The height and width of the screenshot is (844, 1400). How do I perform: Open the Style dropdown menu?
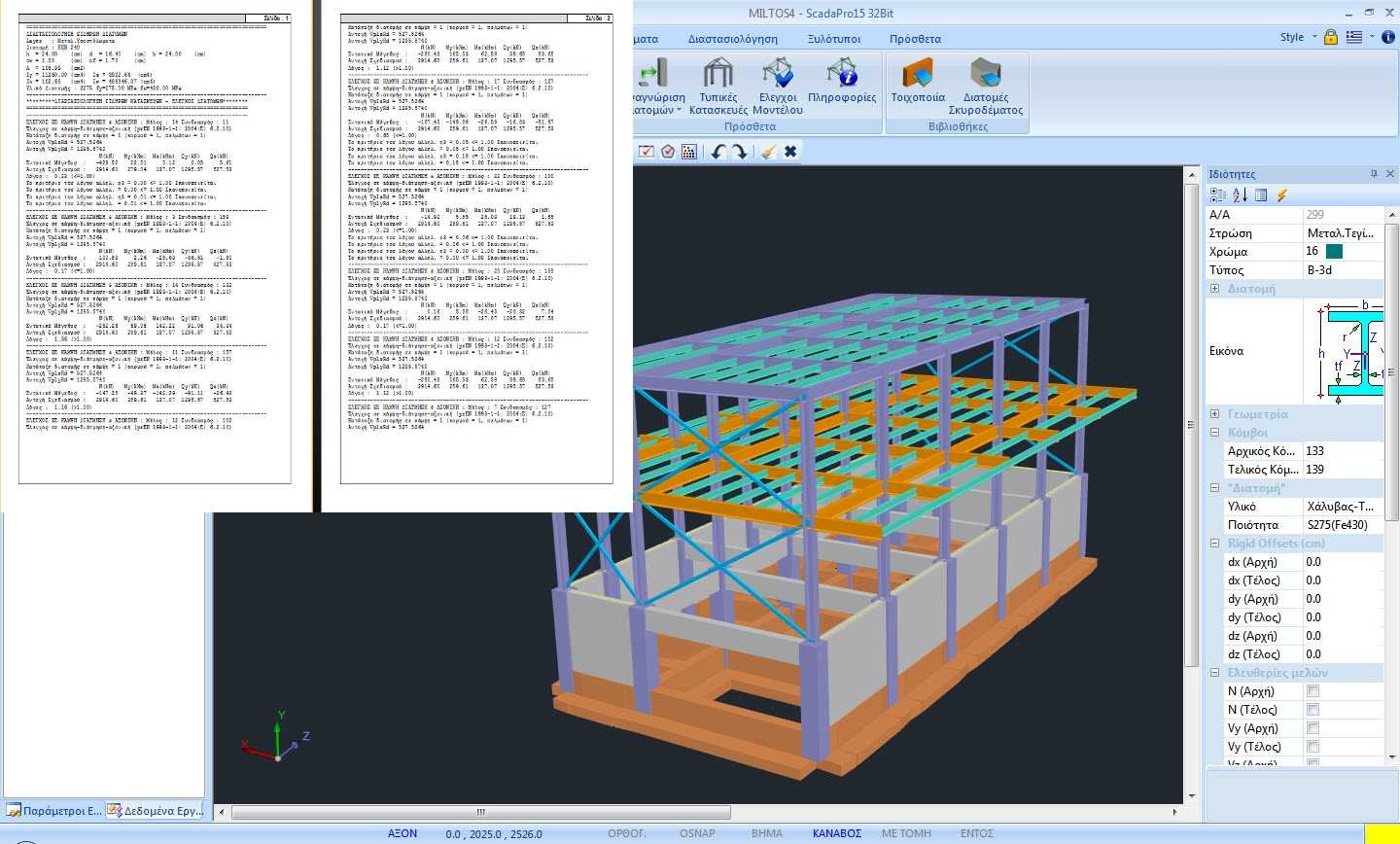tap(1298, 37)
